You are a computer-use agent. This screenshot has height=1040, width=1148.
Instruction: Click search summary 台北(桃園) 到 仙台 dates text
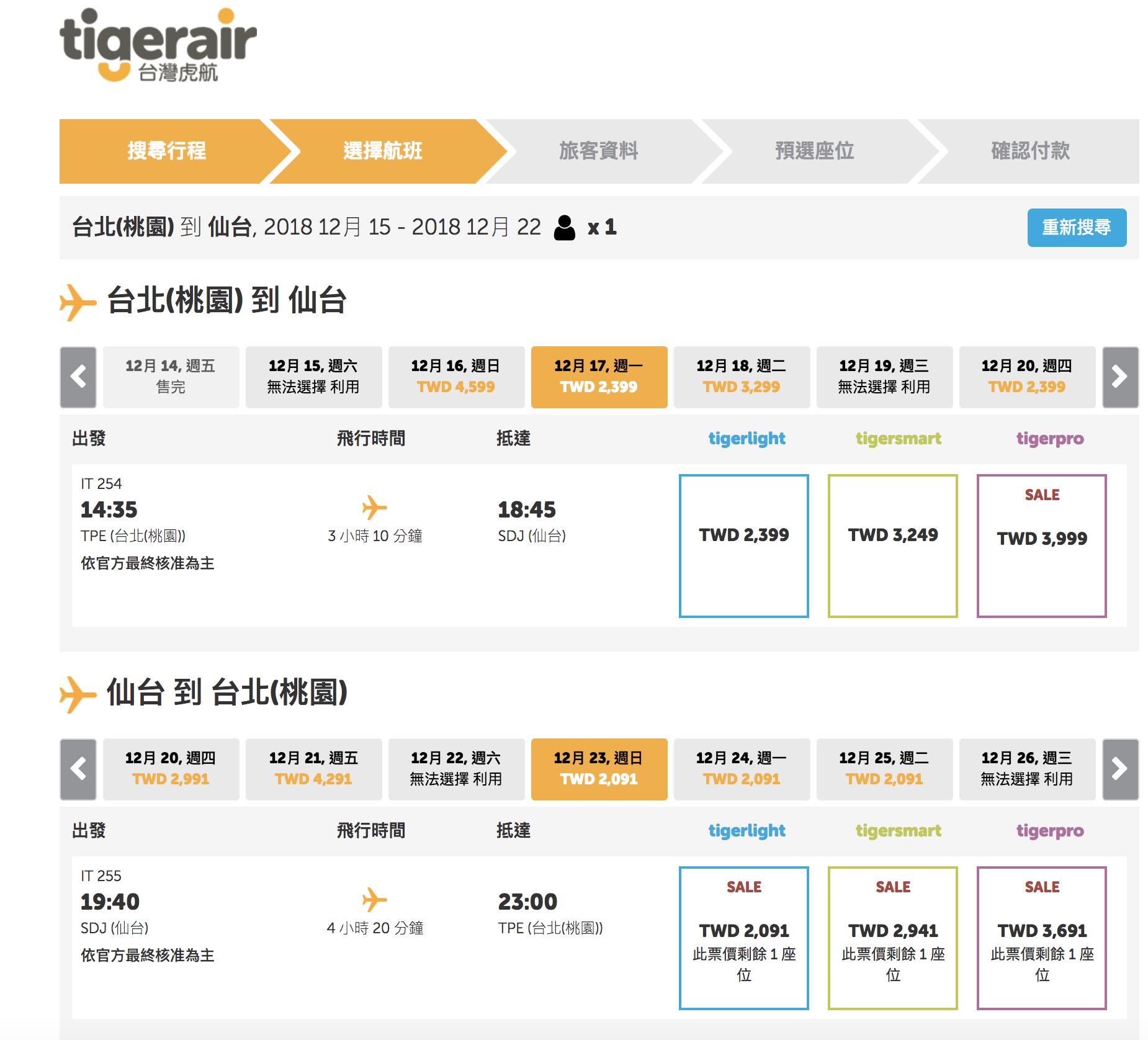pyautogui.click(x=307, y=227)
